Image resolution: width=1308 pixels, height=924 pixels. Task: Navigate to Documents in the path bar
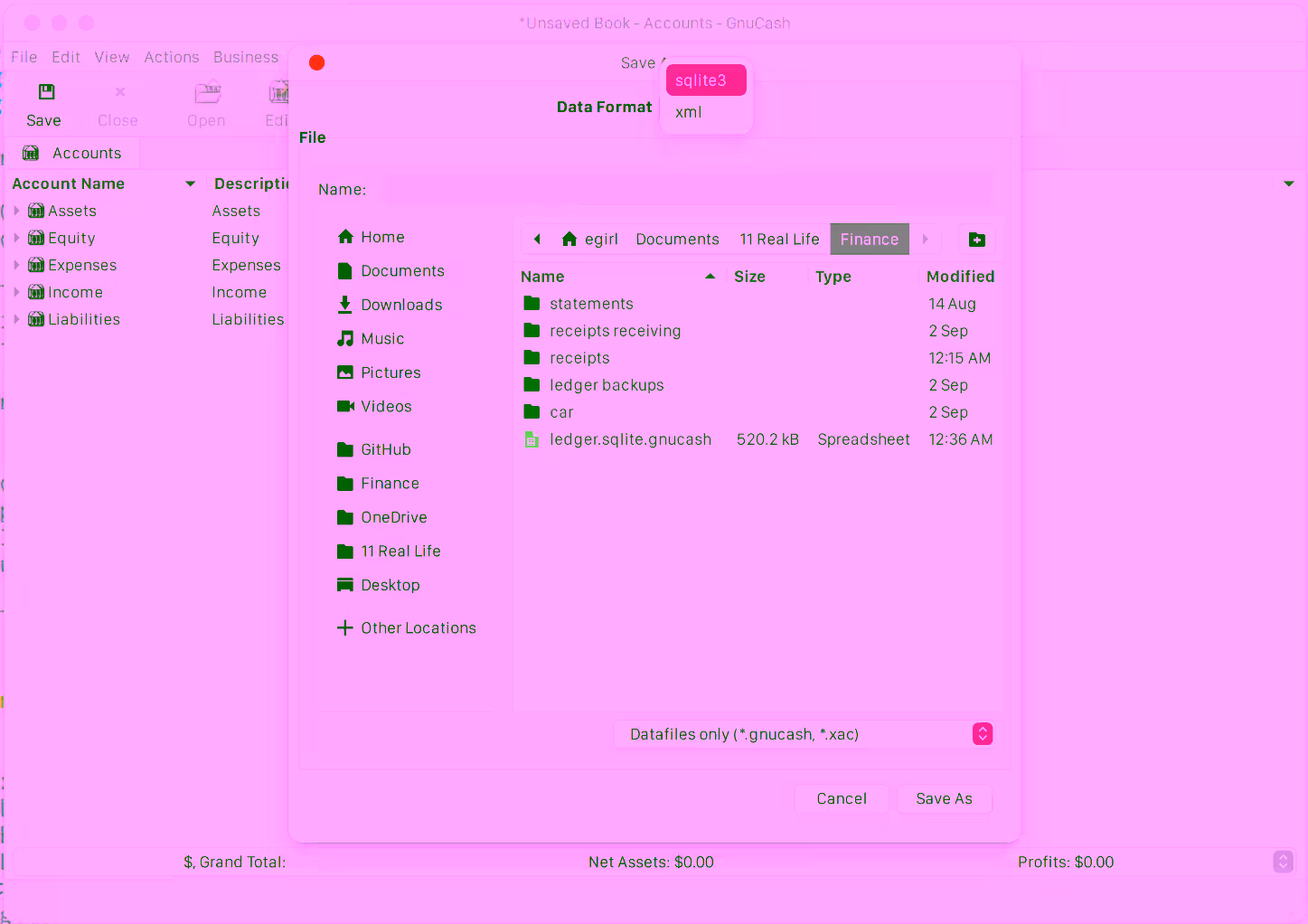point(677,240)
